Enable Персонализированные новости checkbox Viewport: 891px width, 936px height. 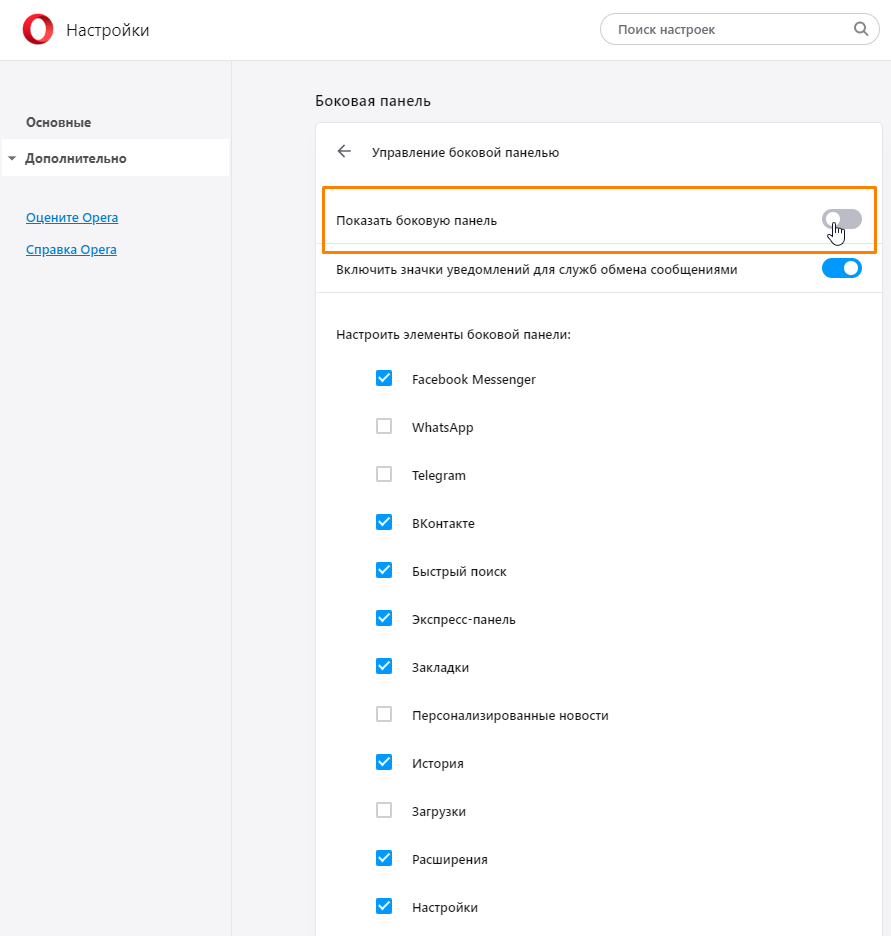coord(384,715)
